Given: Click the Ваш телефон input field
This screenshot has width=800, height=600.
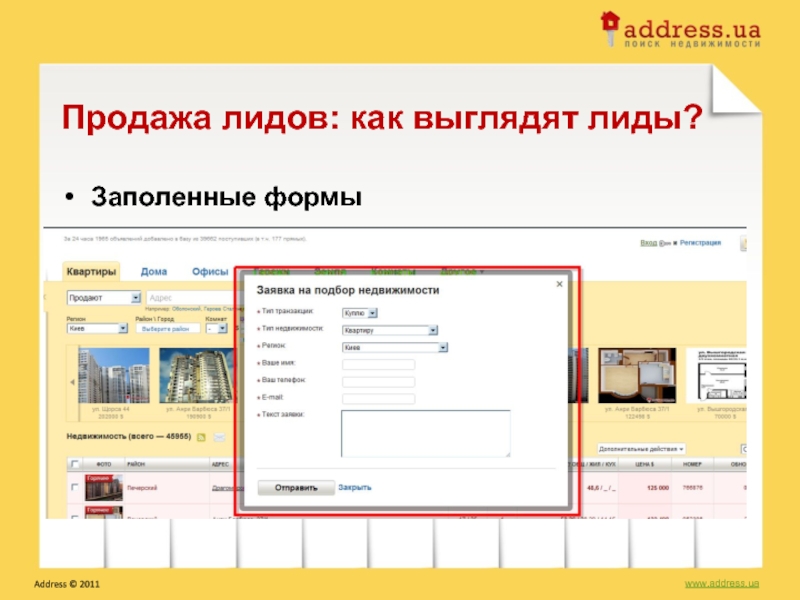Looking at the screenshot, I should [379, 382].
